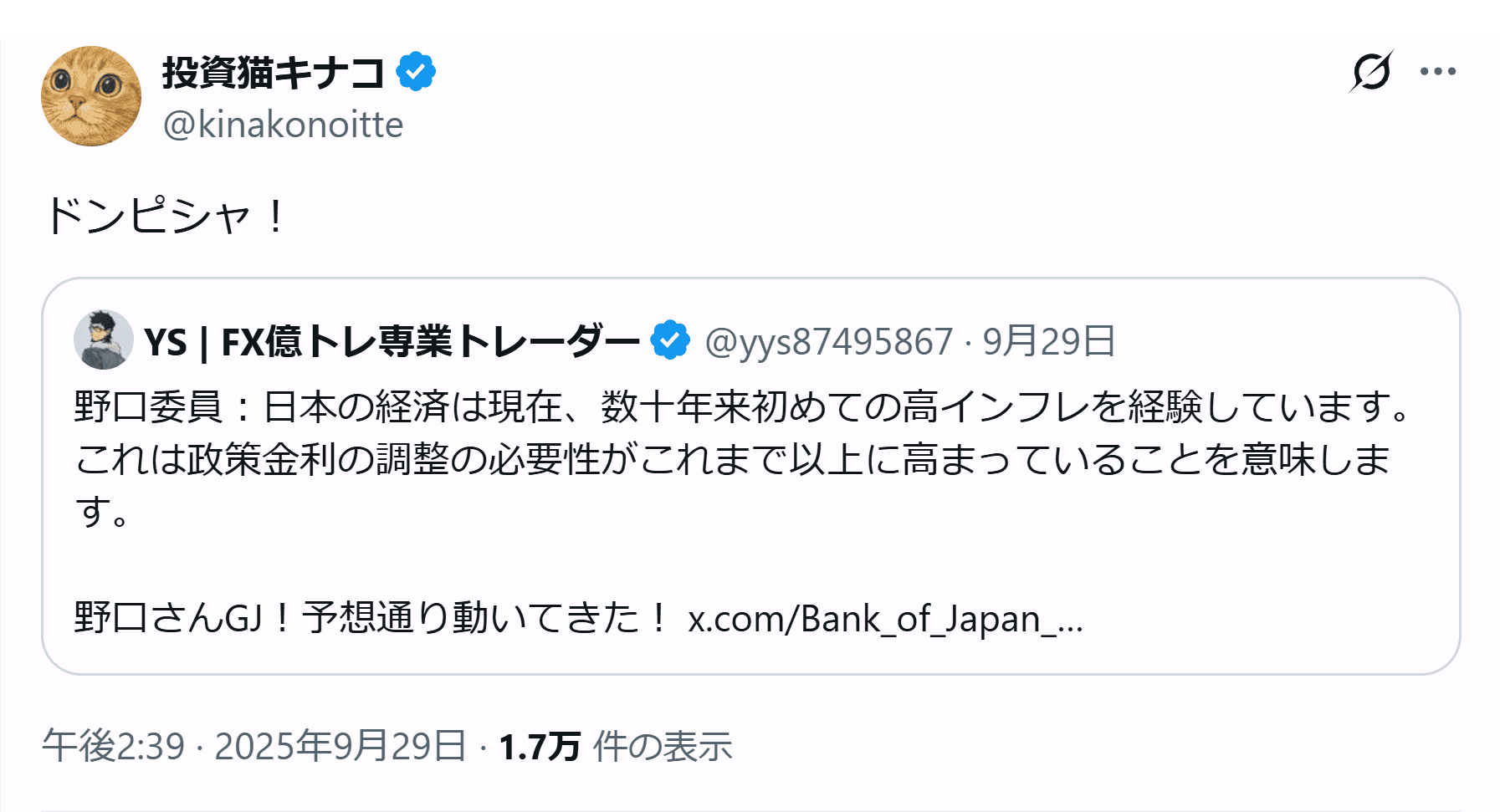Go to the @yys87495867 handle
1500x812 pixels.
828,341
